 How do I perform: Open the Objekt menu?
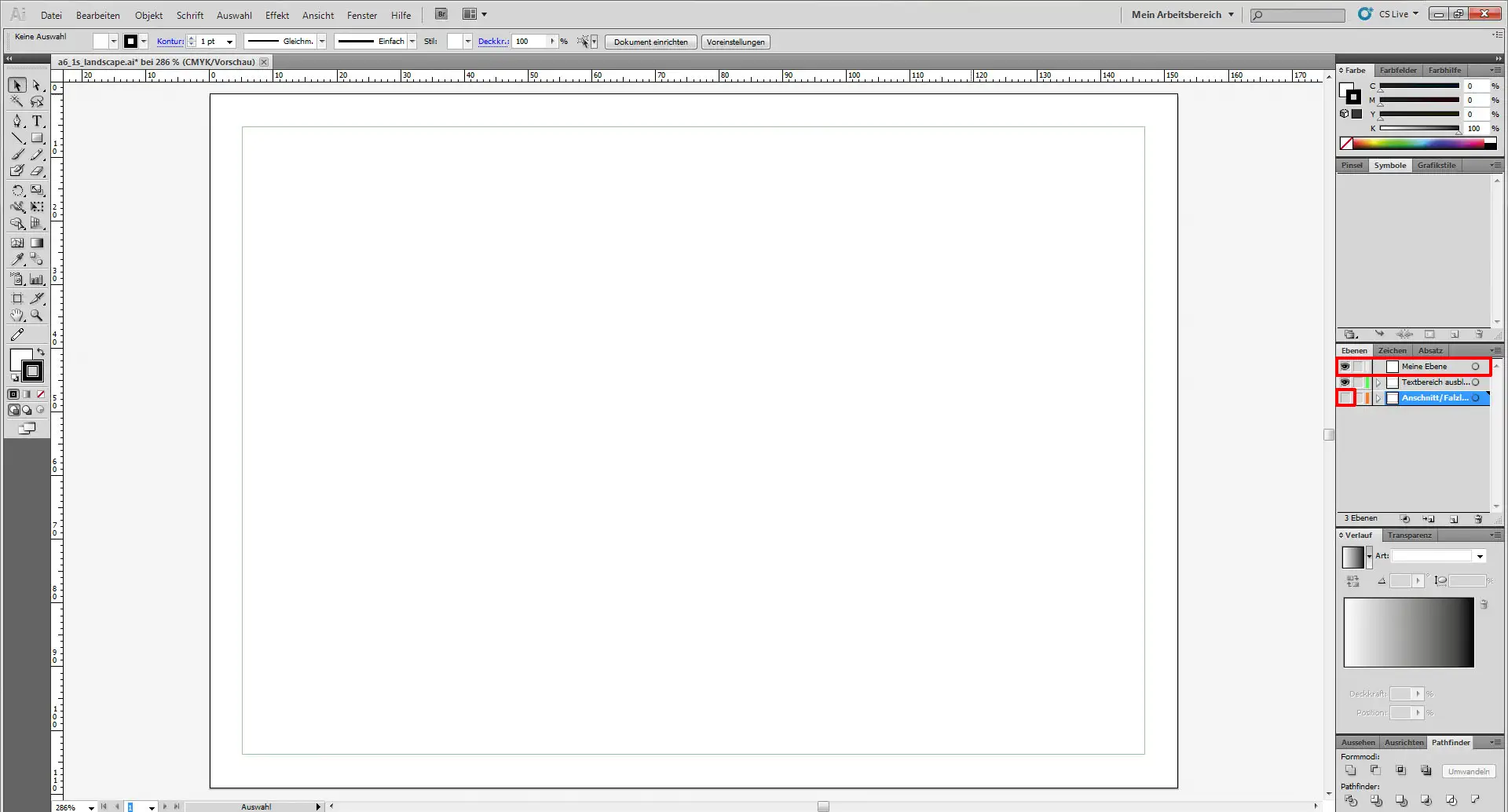pos(148,15)
